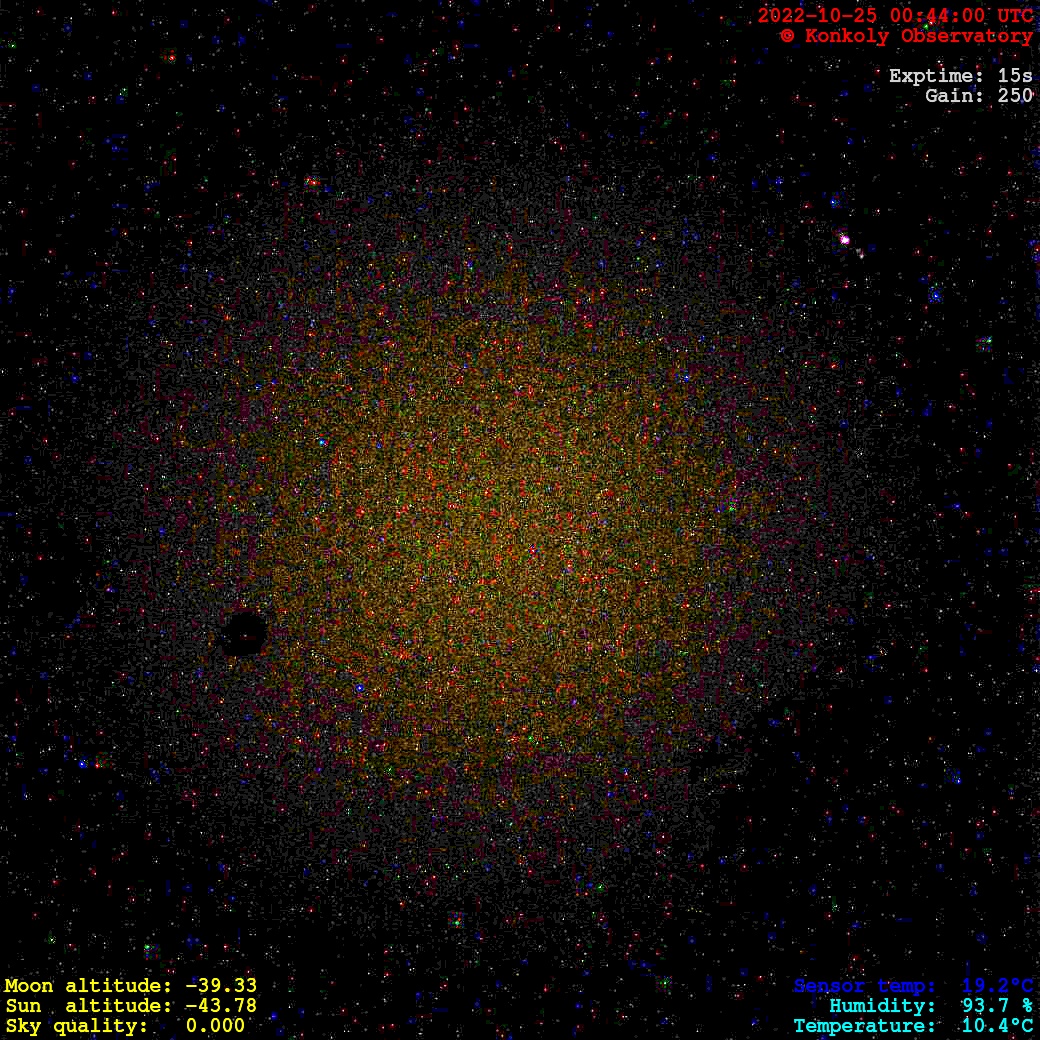Select the Sky quality label

[x=75, y=1026]
